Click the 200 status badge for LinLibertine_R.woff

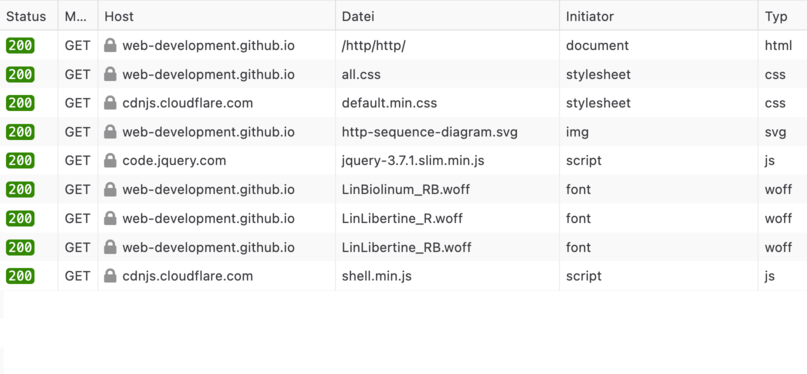20,218
